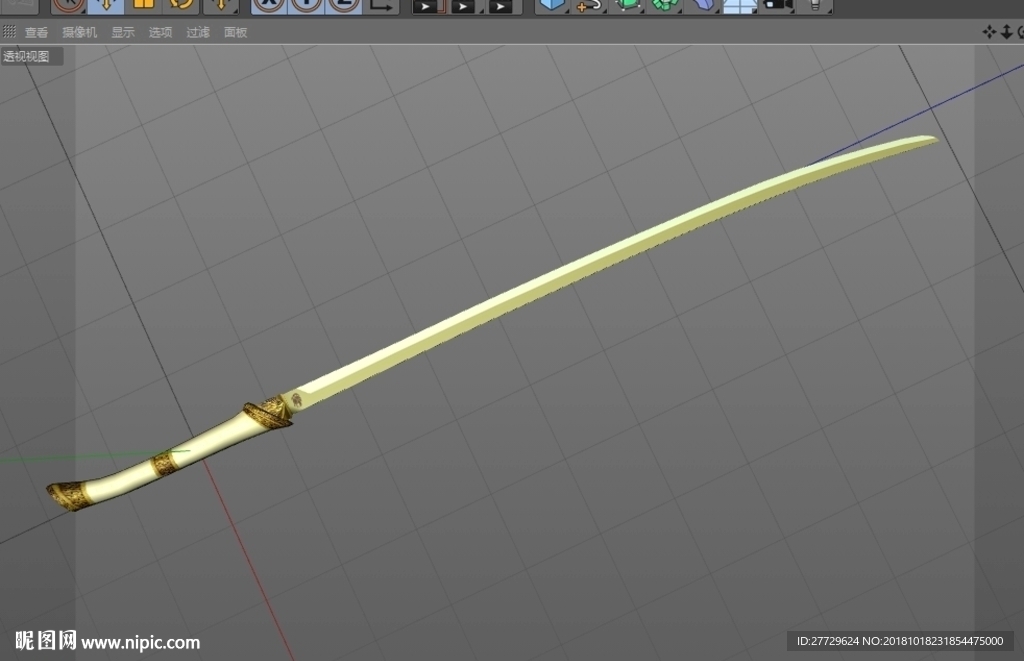Open the 面板 viewport menu
Image resolution: width=1024 pixels, height=661 pixels.
[x=235, y=32]
